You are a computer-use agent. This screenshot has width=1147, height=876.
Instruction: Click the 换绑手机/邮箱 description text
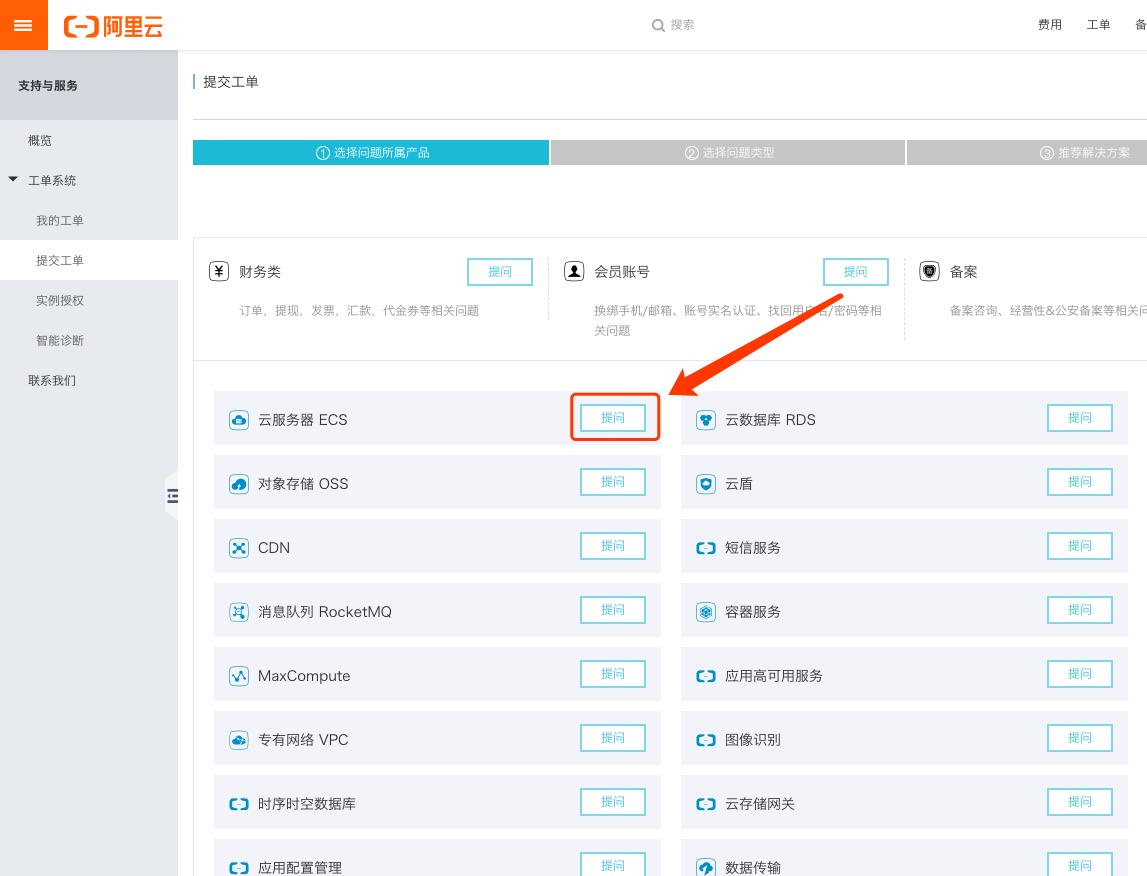coord(738,320)
